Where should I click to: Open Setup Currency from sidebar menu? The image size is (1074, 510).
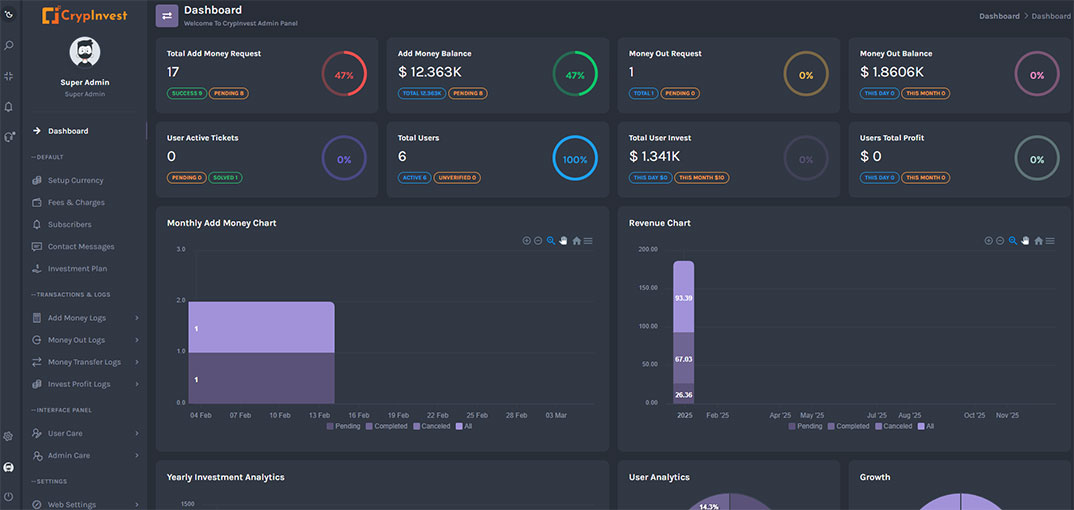[75, 181]
